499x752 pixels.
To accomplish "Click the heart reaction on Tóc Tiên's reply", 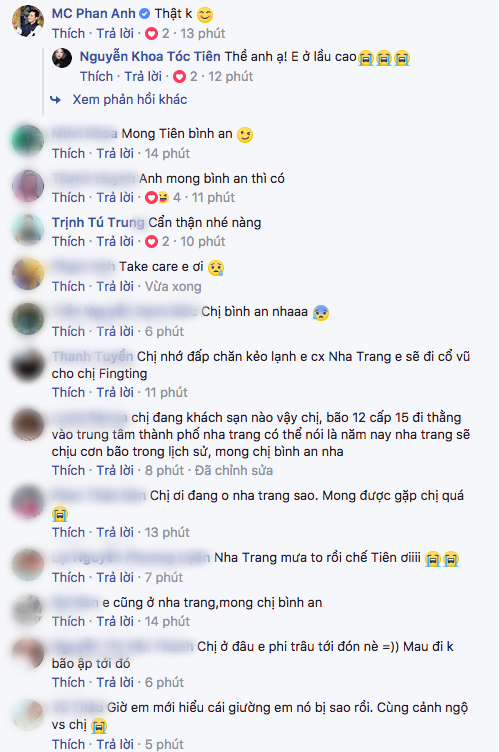I will tap(179, 77).
